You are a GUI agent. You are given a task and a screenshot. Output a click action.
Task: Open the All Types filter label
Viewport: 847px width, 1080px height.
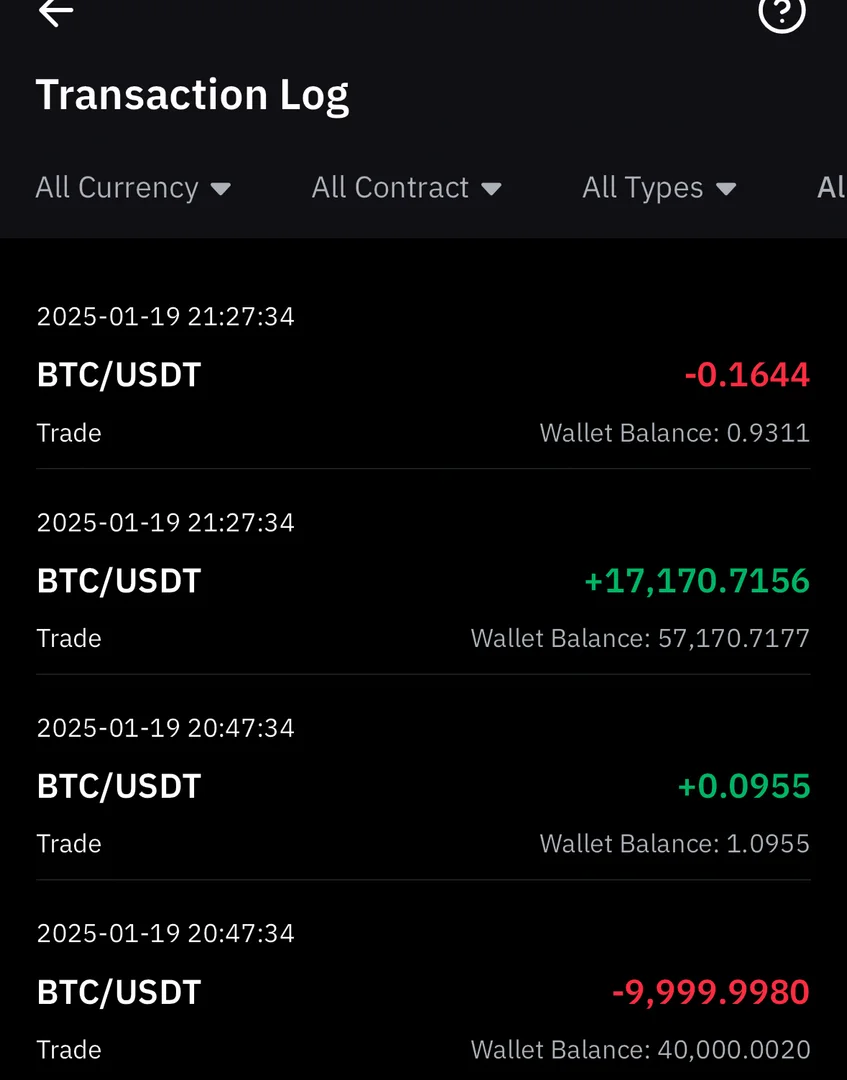(x=643, y=188)
